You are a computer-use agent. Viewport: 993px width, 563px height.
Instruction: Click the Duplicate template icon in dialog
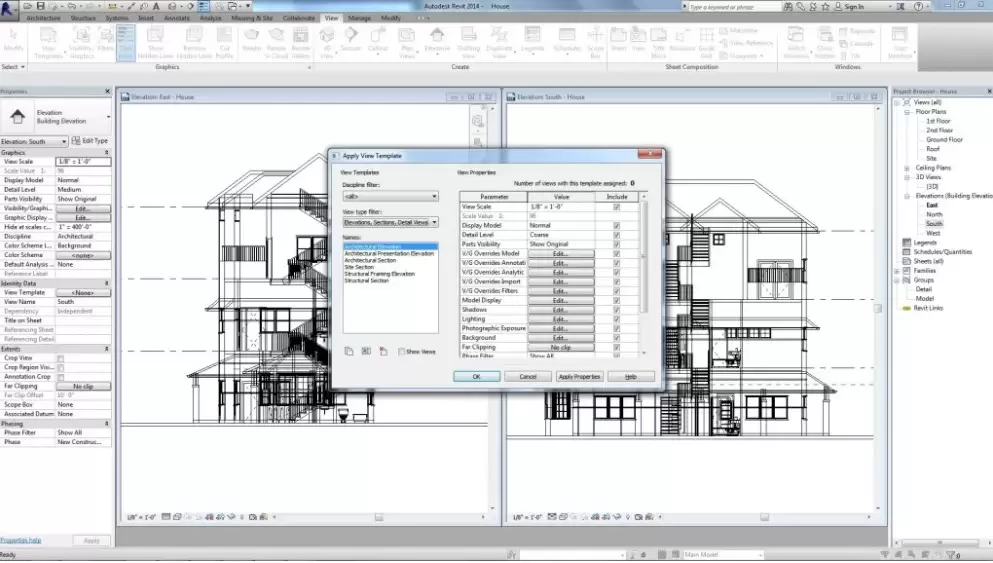point(348,351)
